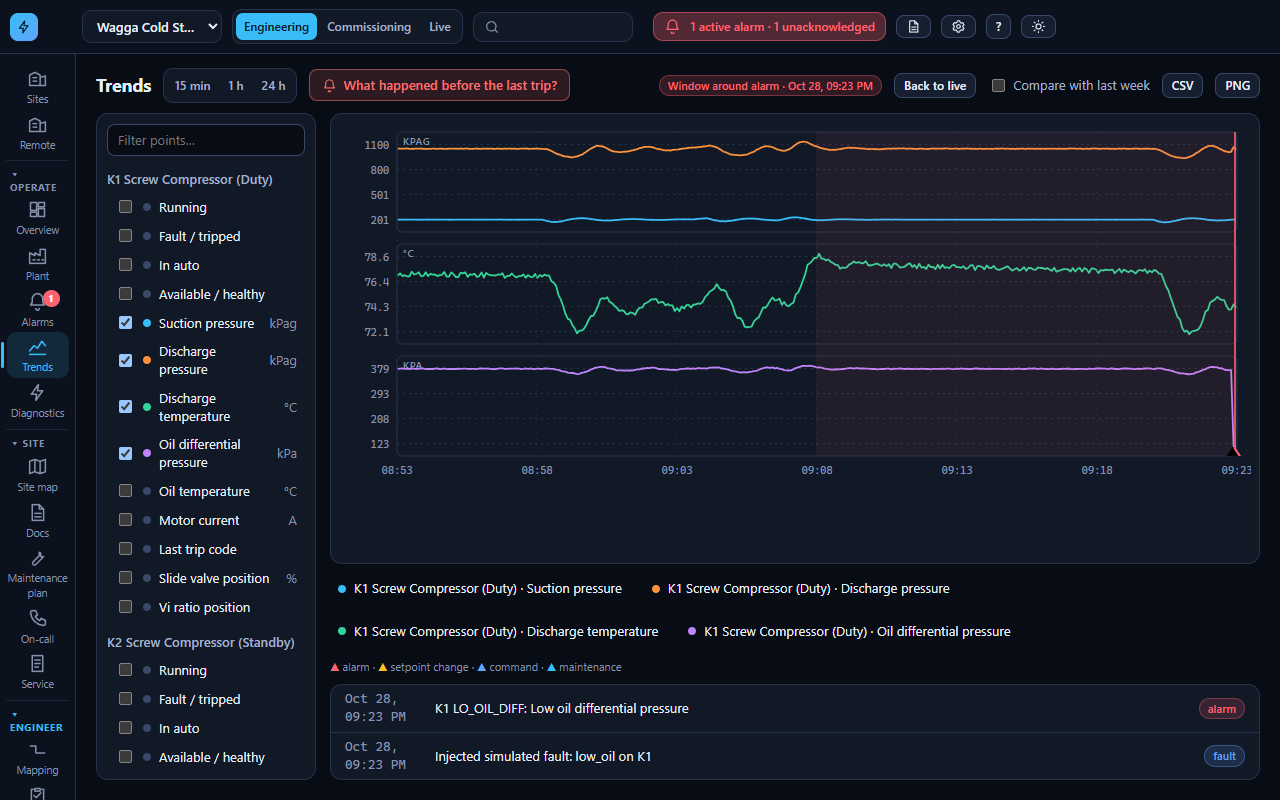Viewport: 1280px width, 800px height.
Task: Collapse the ENGINEER sidebar section
Action: pyautogui.click(x=37, y=721)
